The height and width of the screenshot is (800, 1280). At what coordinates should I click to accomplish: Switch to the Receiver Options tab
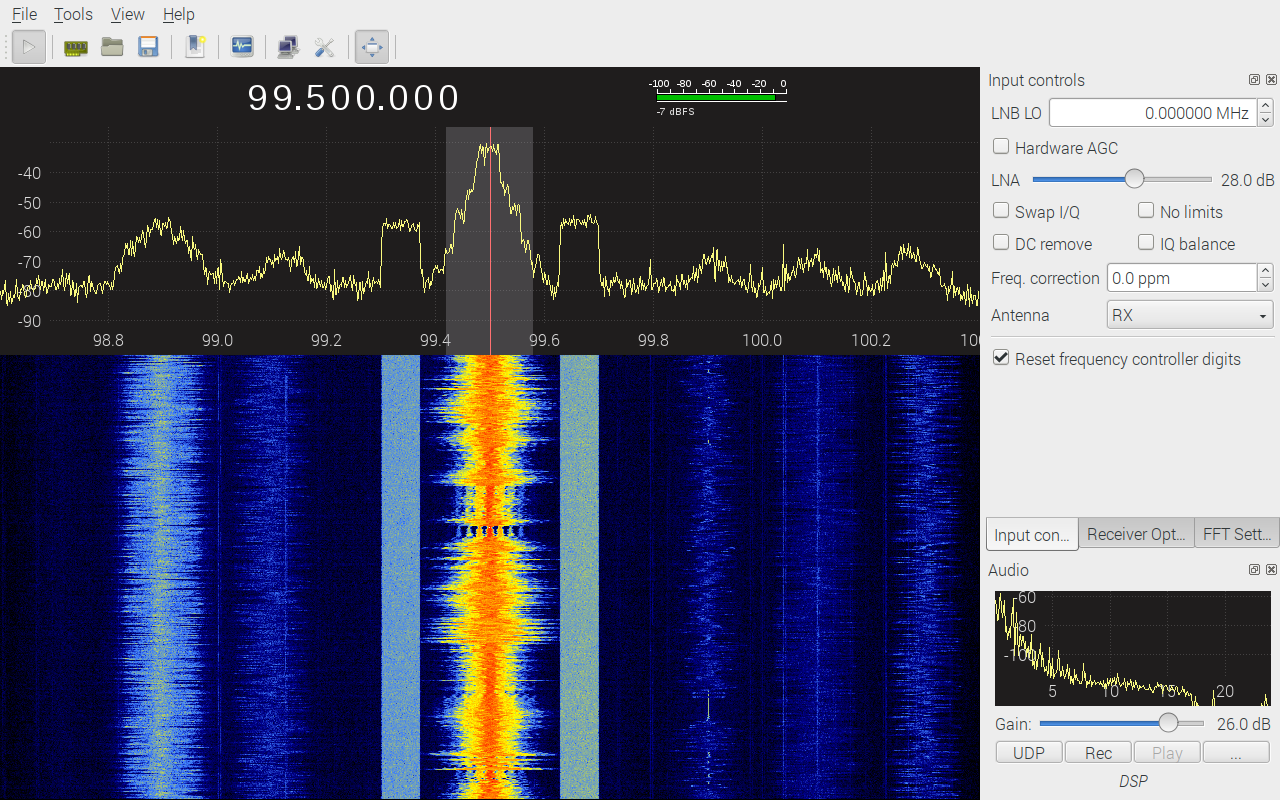click(x=1137, y=534)
